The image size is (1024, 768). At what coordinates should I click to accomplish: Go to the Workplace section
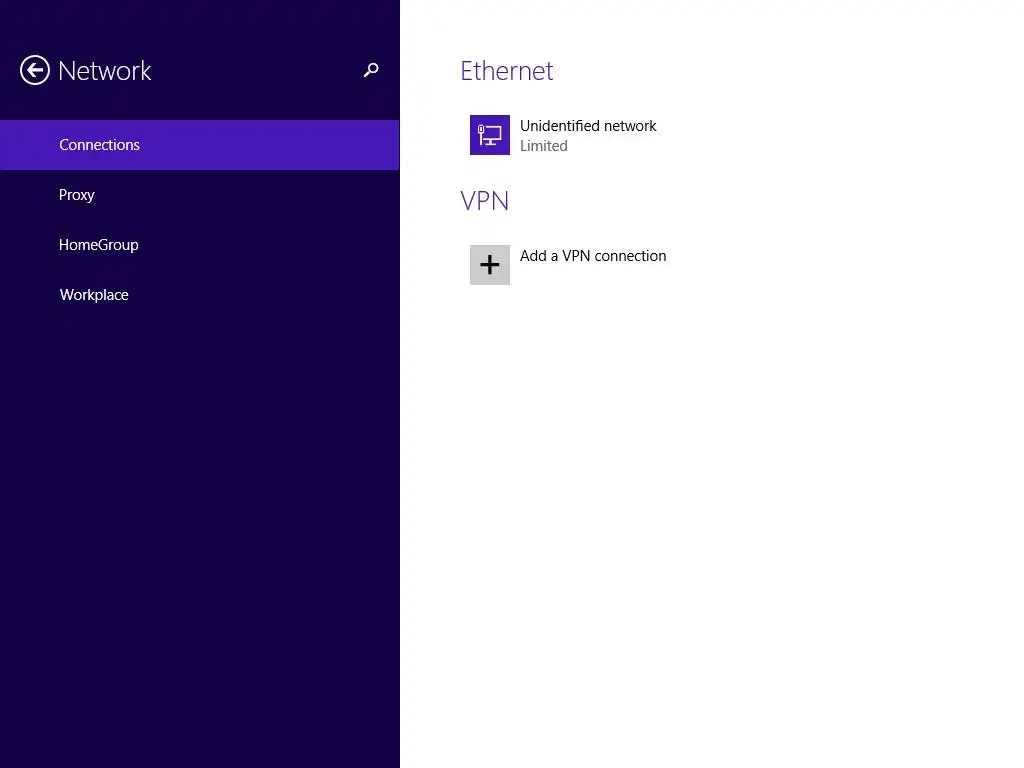[x=94, y=295]
